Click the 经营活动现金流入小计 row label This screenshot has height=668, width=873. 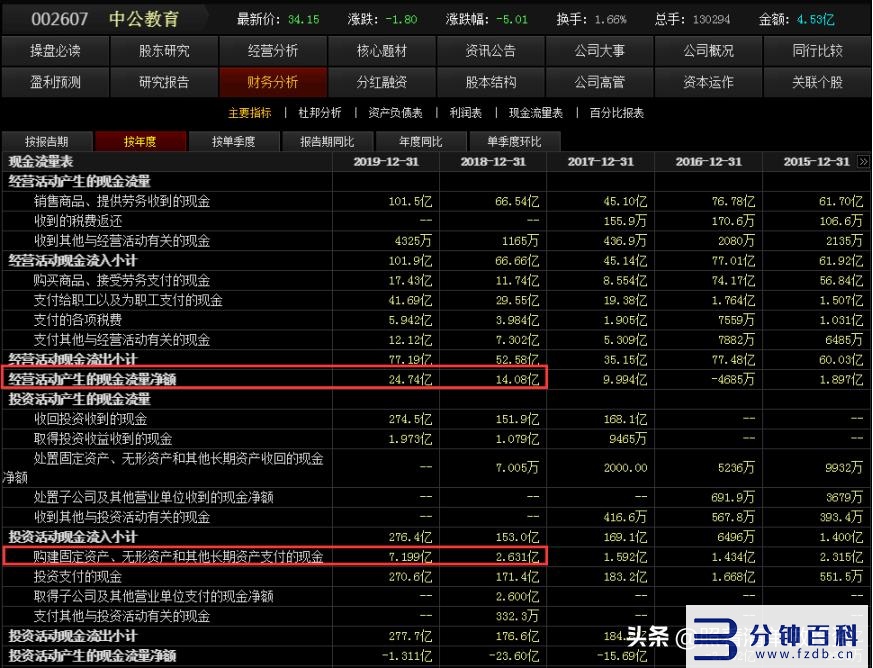[x=72, y=261]
